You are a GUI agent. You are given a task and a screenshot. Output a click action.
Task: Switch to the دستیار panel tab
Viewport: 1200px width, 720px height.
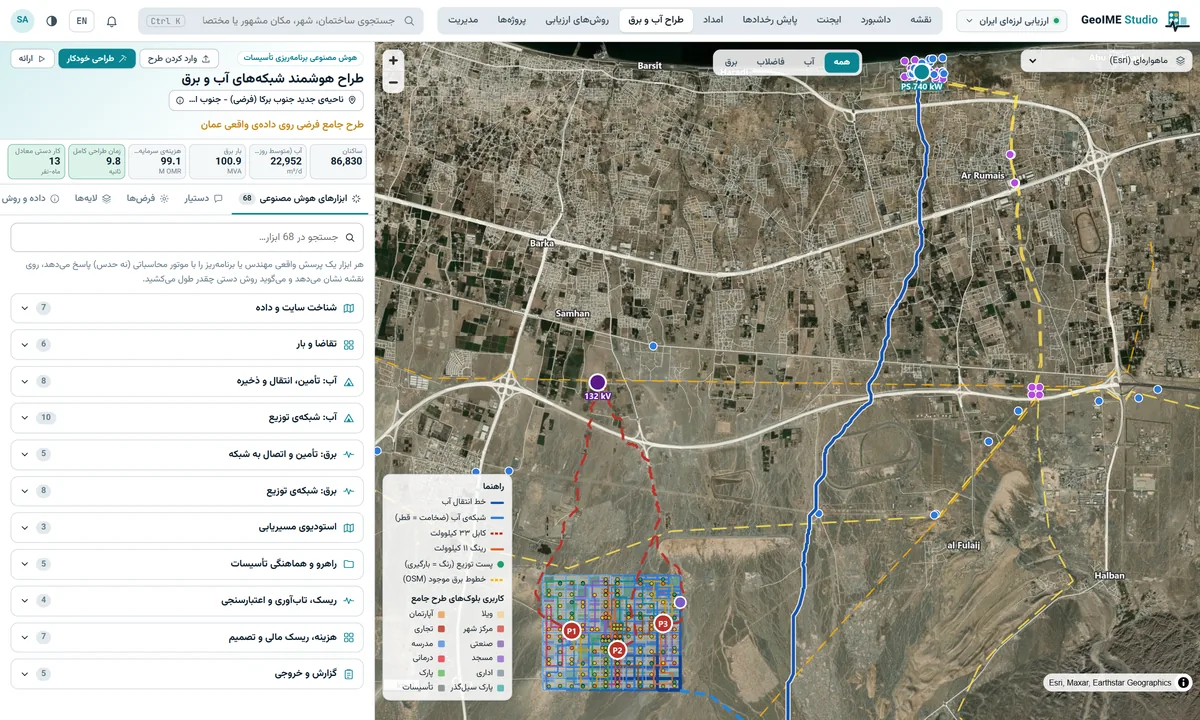point(203,198)
